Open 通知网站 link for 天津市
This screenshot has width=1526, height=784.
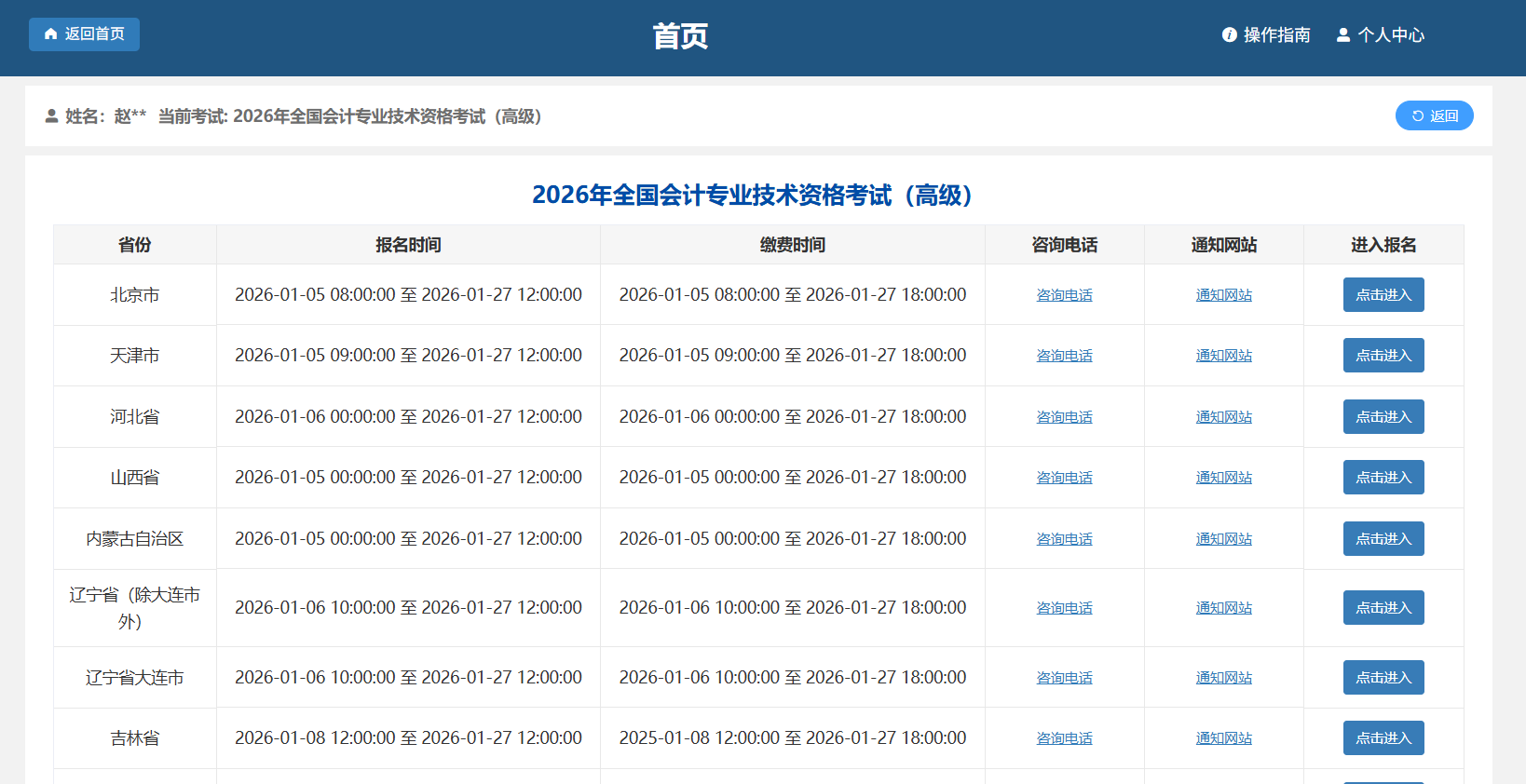point(1223,356)
